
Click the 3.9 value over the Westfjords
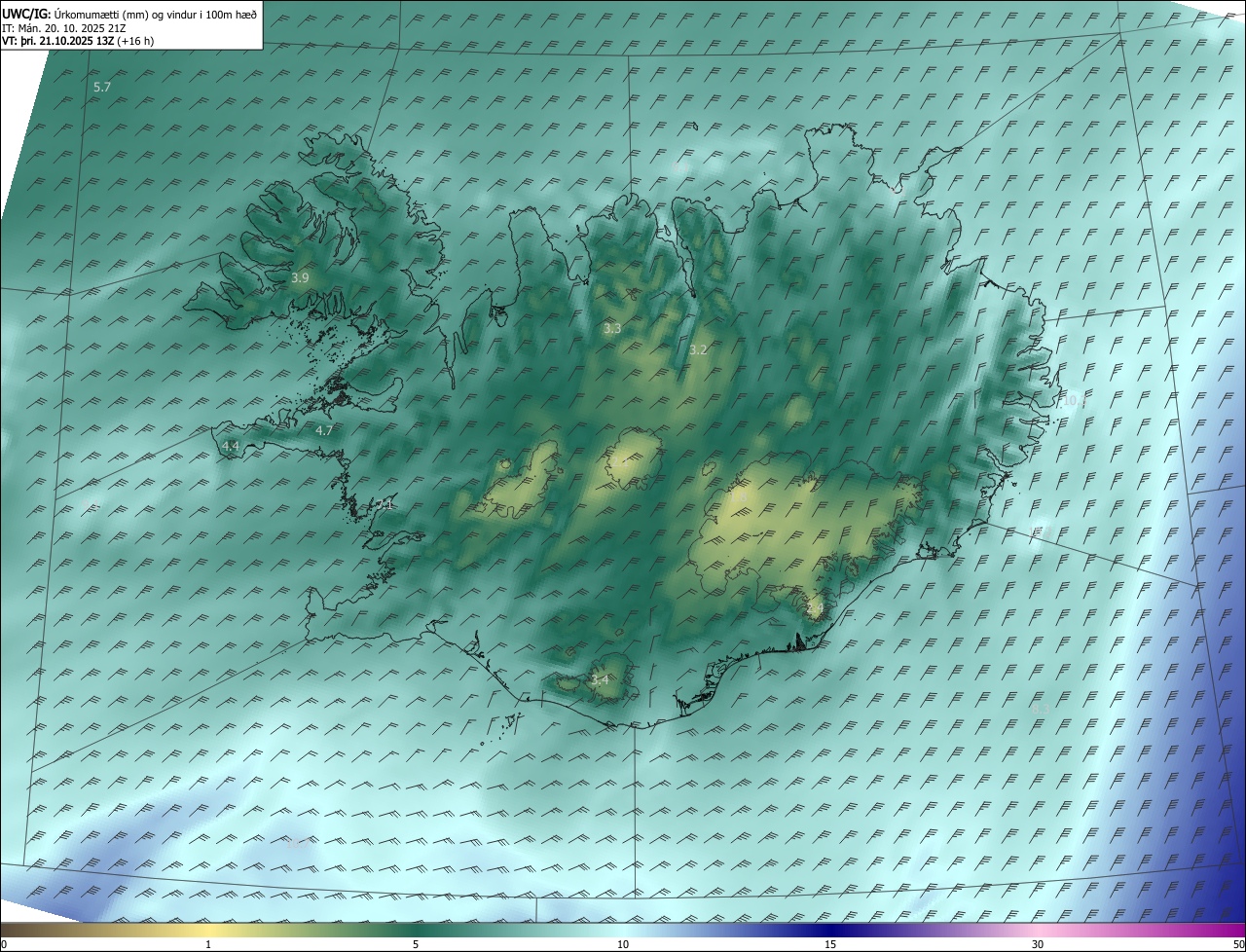(300, 278)
